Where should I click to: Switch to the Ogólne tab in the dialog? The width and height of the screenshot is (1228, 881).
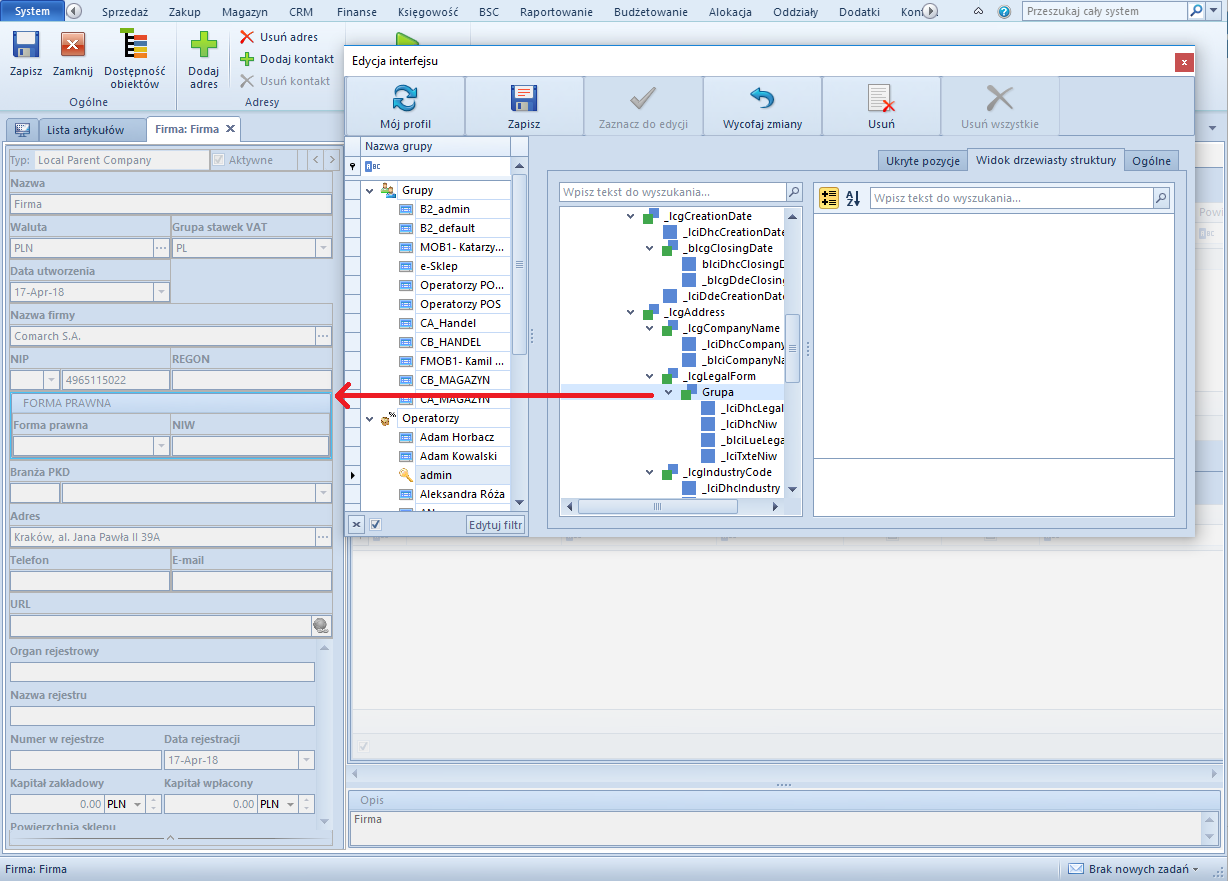[x=1151, y=161]
